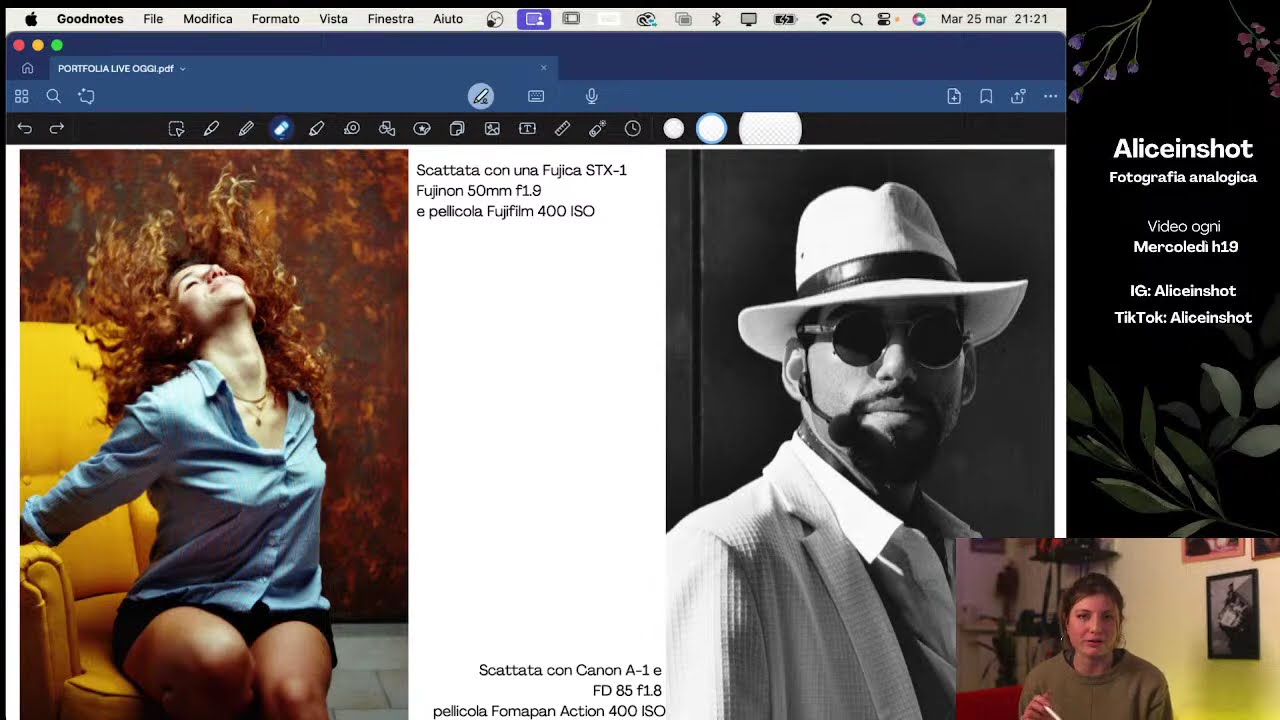Open date and time Mar 25 mar 21:21
The width and height of the screenshot is (1280, 720).
pos(994,19)
